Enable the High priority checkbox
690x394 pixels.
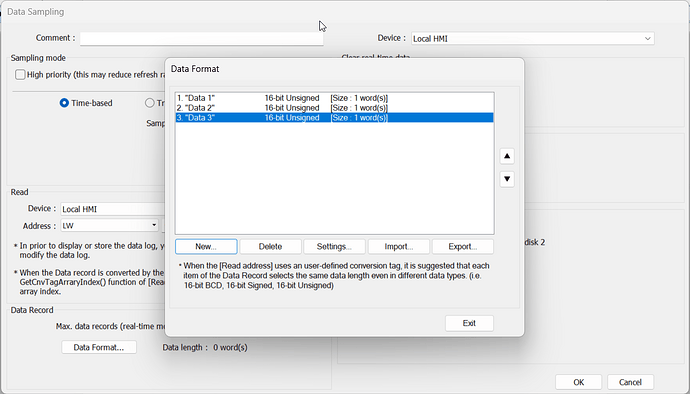click(x=20, y=74)
